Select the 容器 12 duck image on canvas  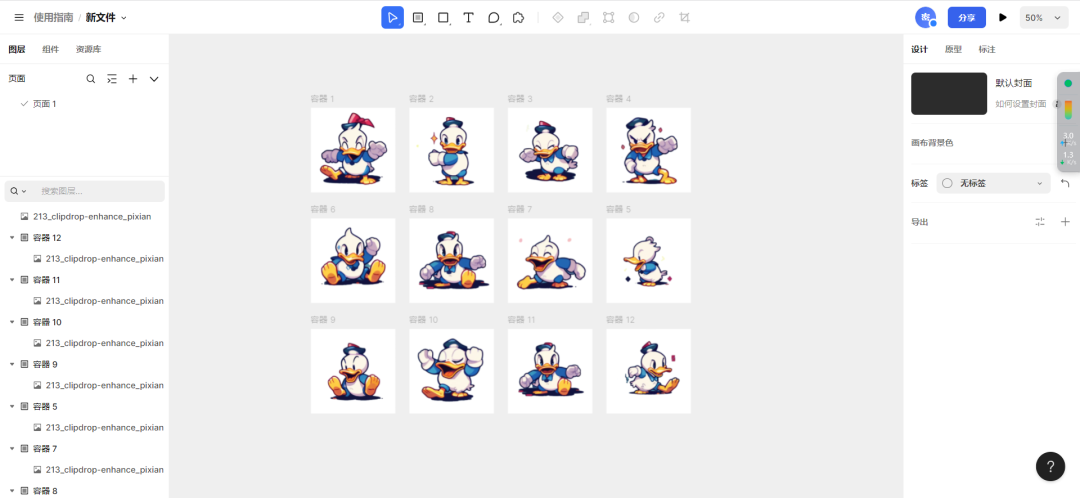click(x=648, y=371)
